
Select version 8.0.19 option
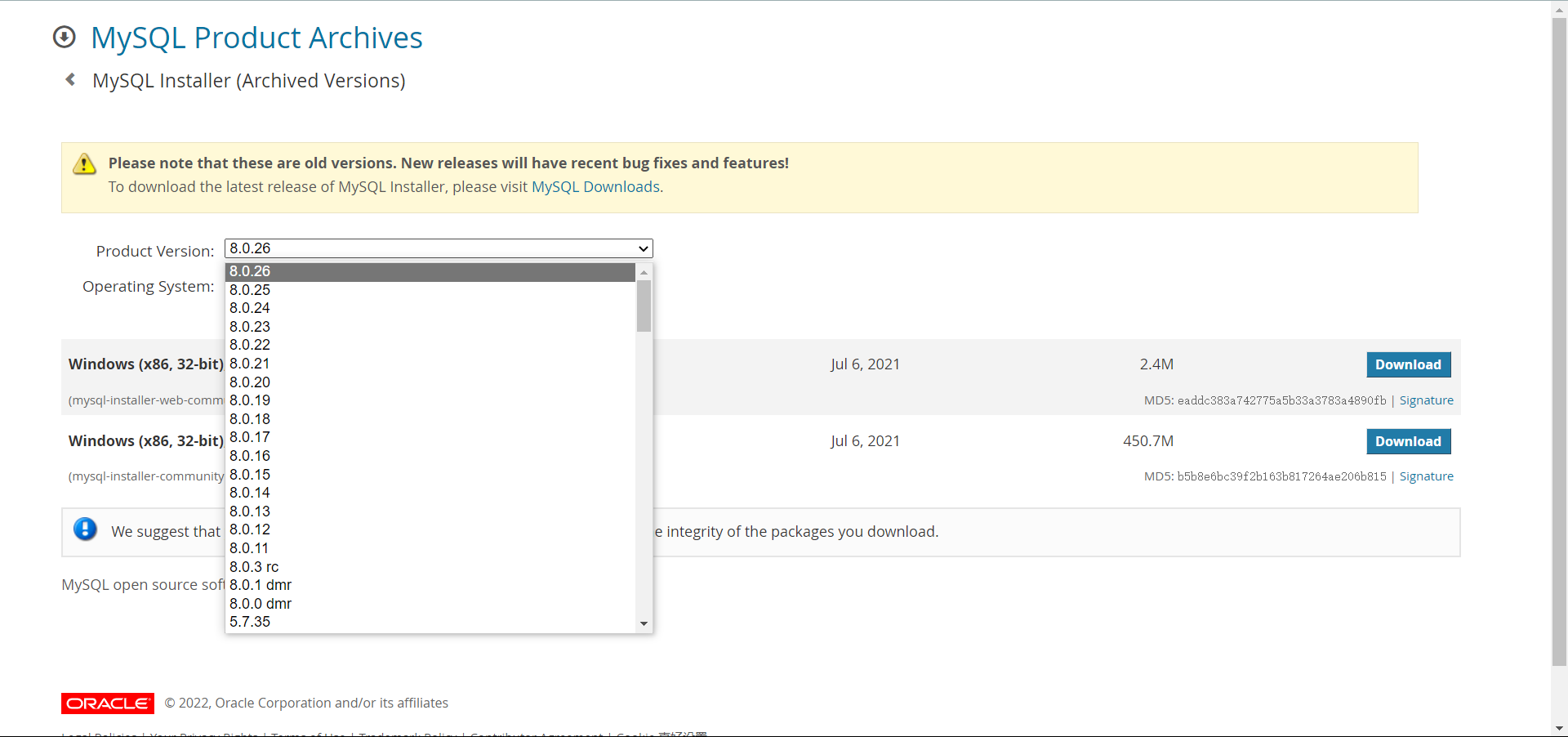click(430, 400)
